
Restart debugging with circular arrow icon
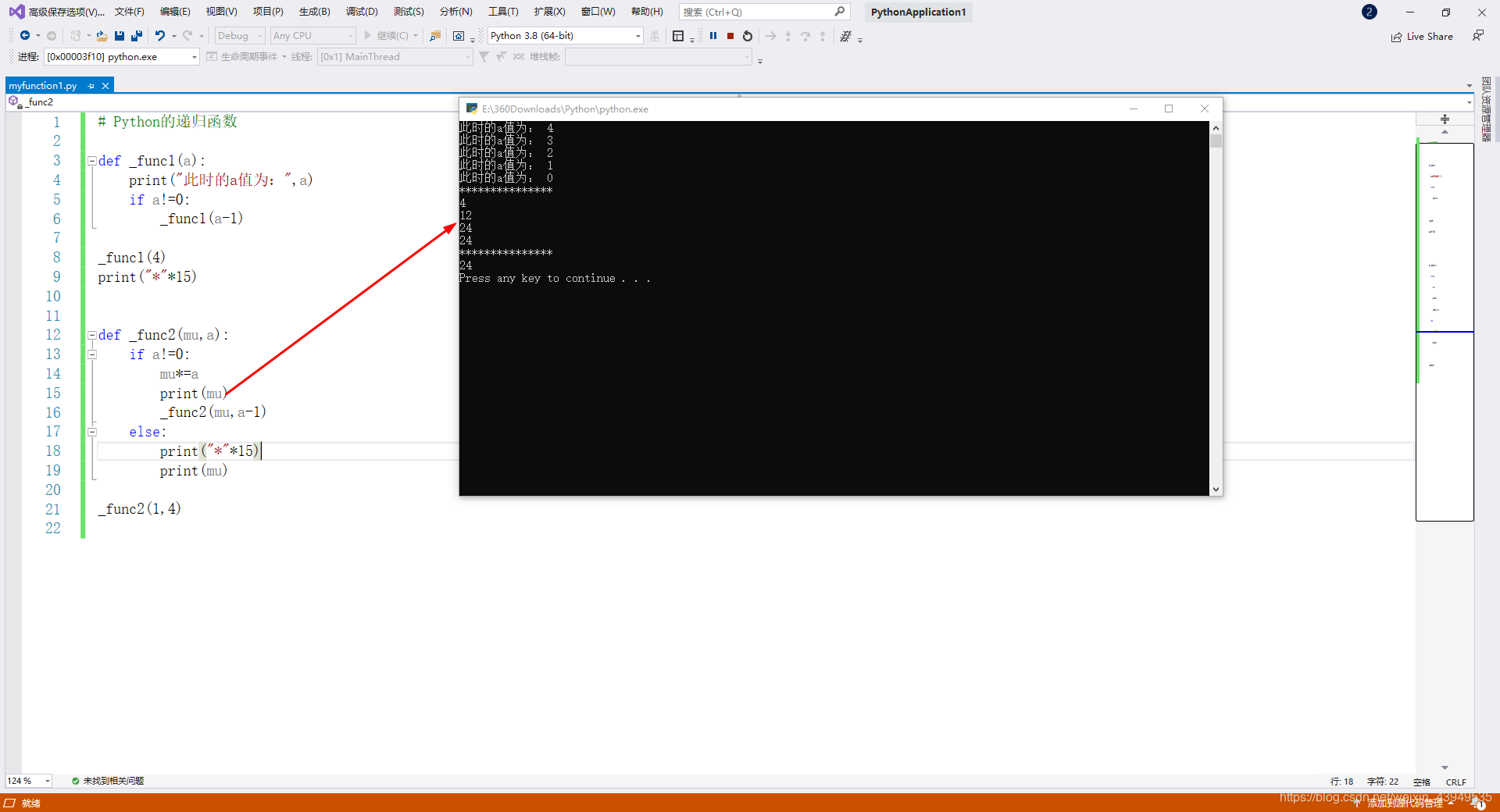tap(748, 36)
